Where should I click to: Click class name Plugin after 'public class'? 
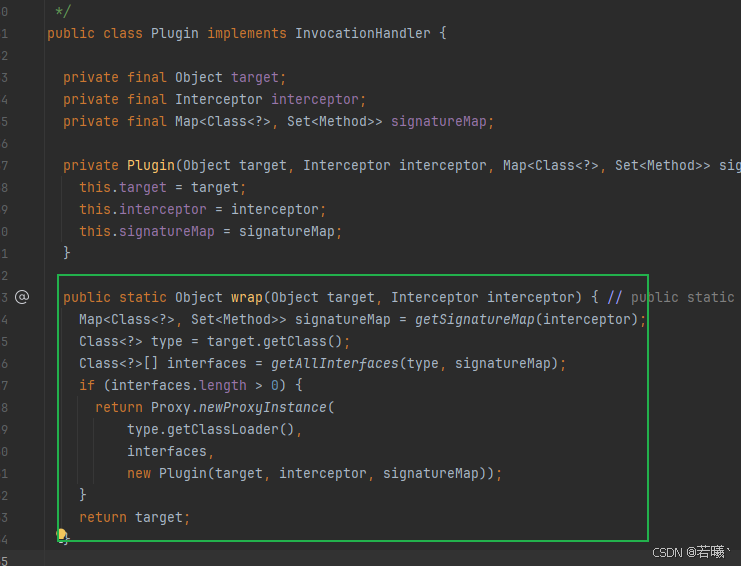coord(174,34)
